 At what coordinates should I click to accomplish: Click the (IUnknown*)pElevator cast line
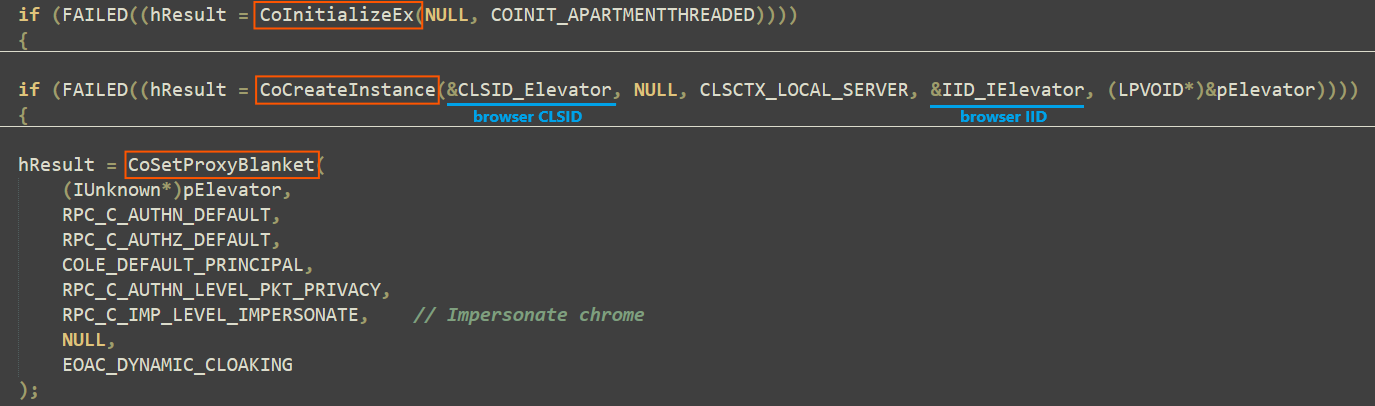[x=175, y=189]
